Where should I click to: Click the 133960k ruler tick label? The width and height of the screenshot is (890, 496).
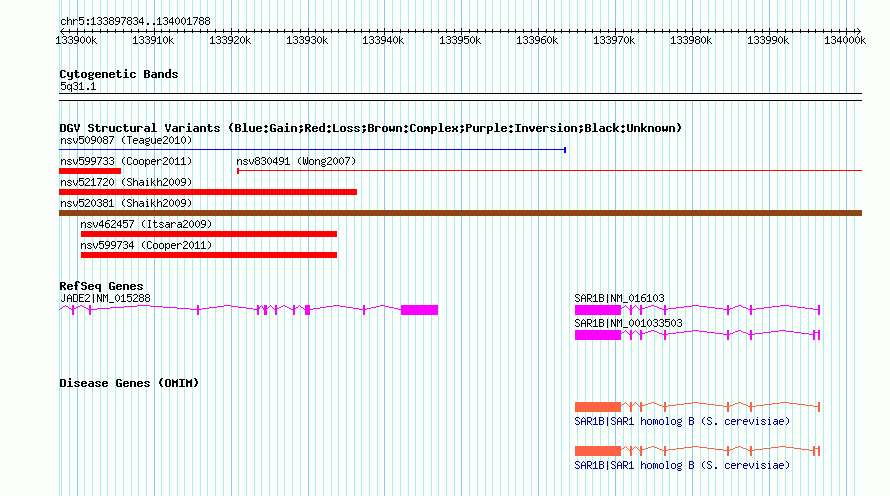coord(537,40)
